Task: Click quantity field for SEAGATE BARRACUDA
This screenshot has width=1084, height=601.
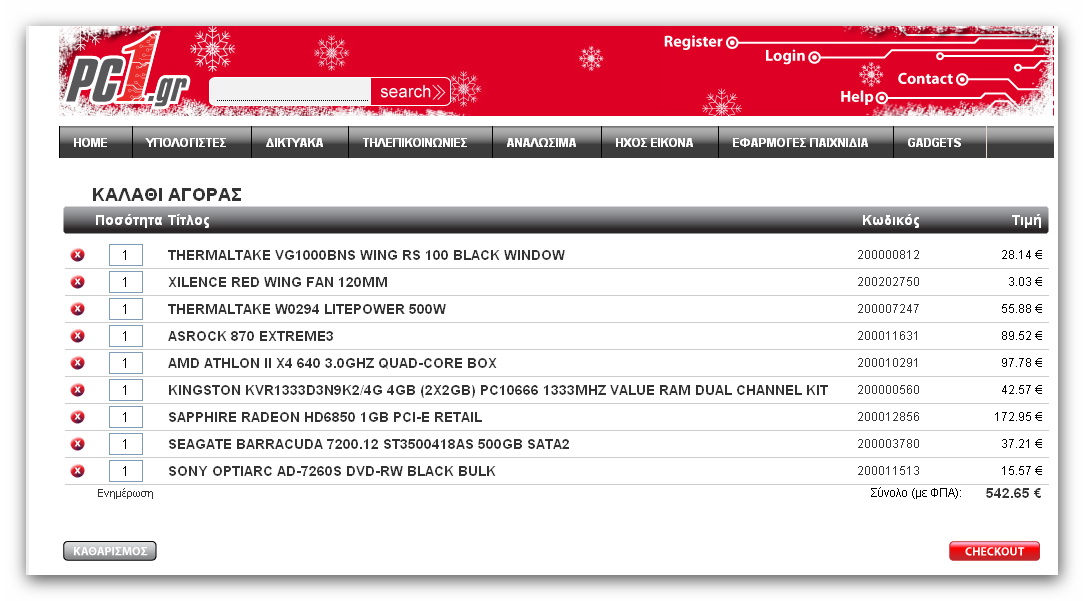Action: point(126,444)
